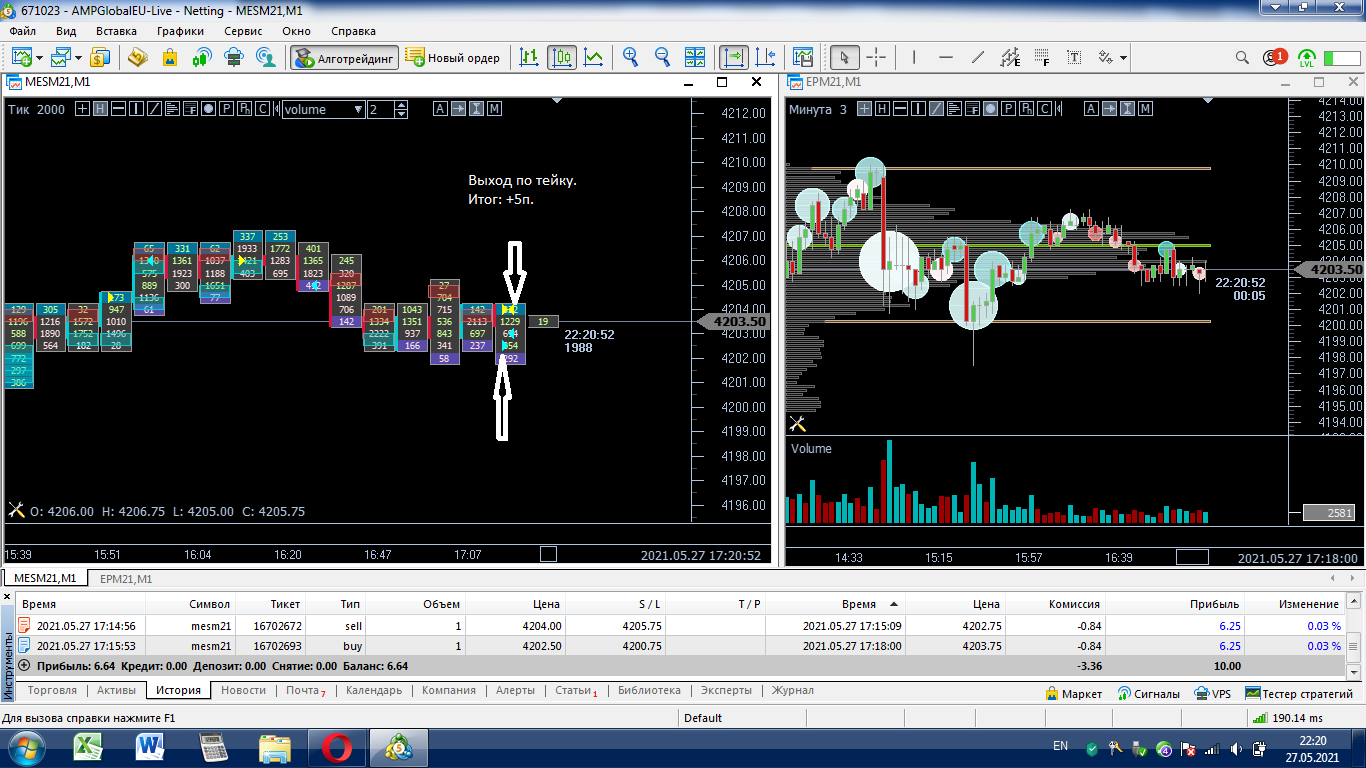The width and height of the screenshot is (1366, 768).
Task: Open Тестер стратегий panel
Action: [1299, 693]
